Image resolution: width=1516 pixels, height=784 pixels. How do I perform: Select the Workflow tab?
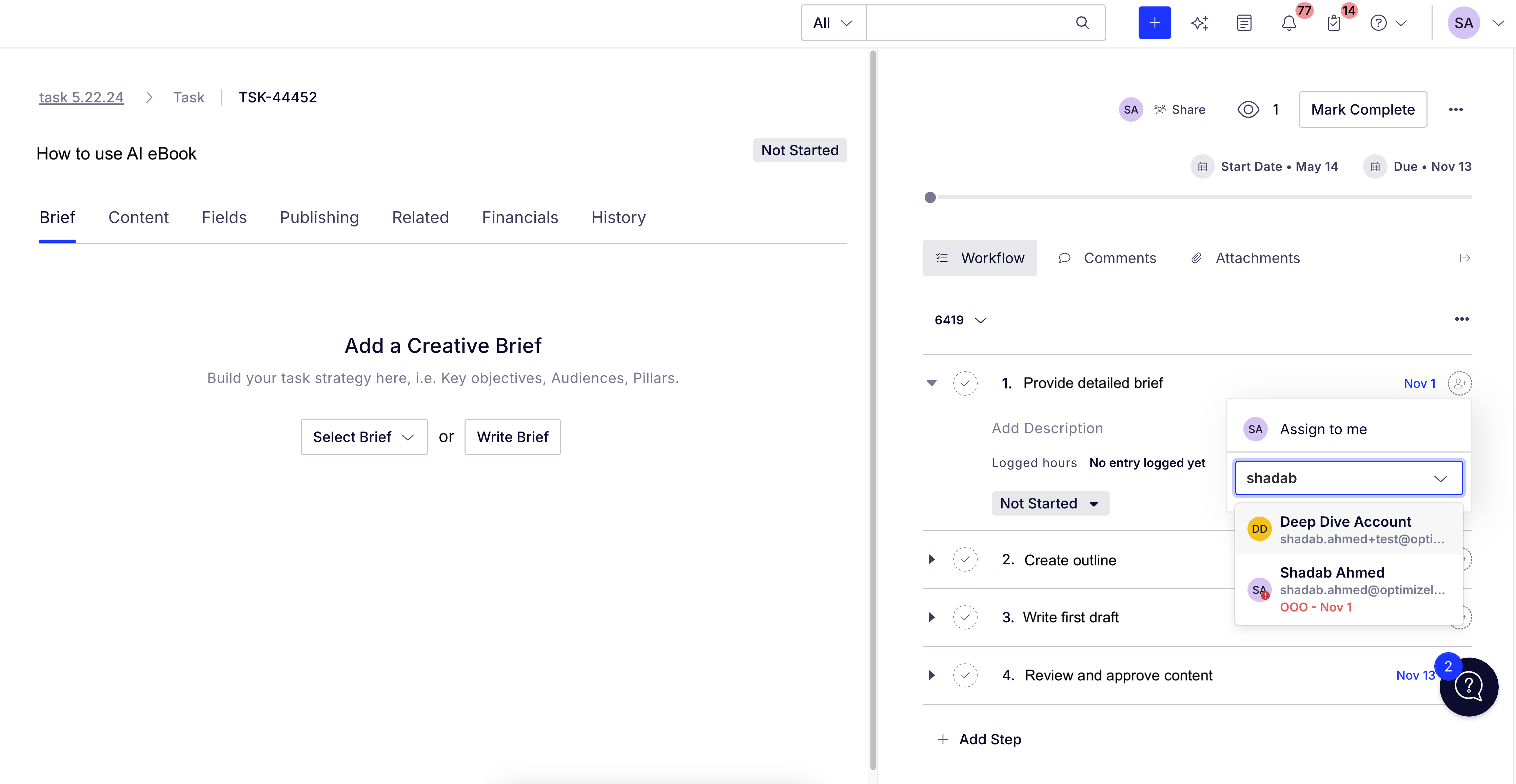pos(980,258)
